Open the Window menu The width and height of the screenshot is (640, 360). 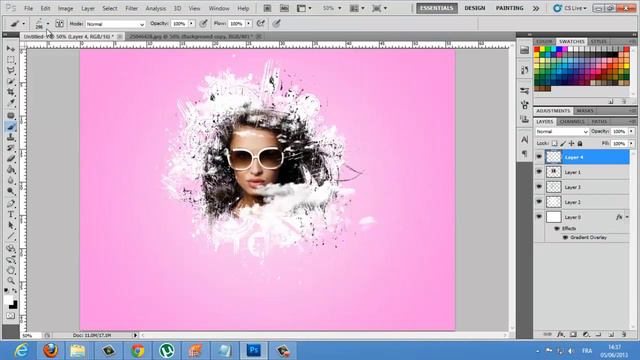click(219, 8)
